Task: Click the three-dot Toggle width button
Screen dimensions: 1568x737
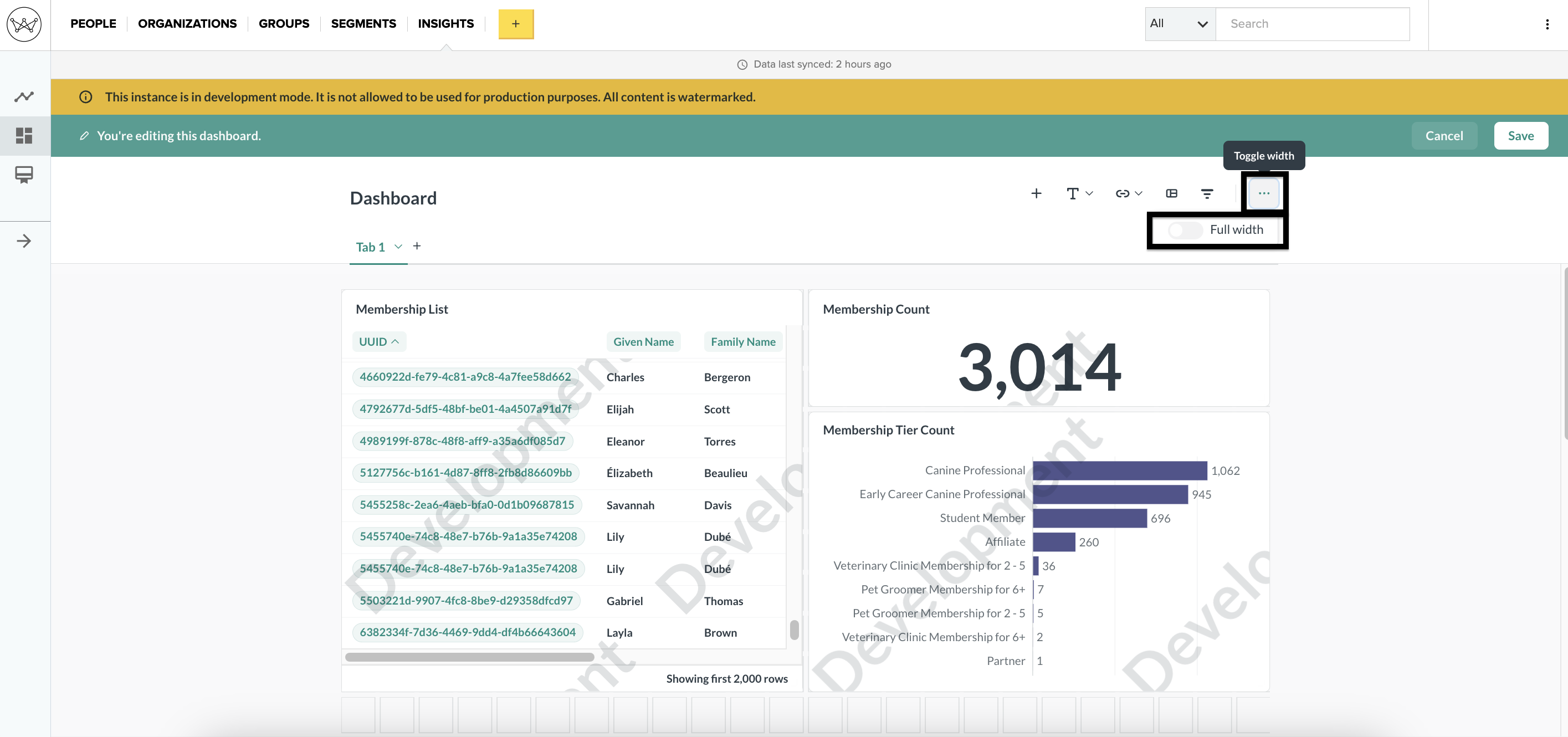Action: 1264,193
